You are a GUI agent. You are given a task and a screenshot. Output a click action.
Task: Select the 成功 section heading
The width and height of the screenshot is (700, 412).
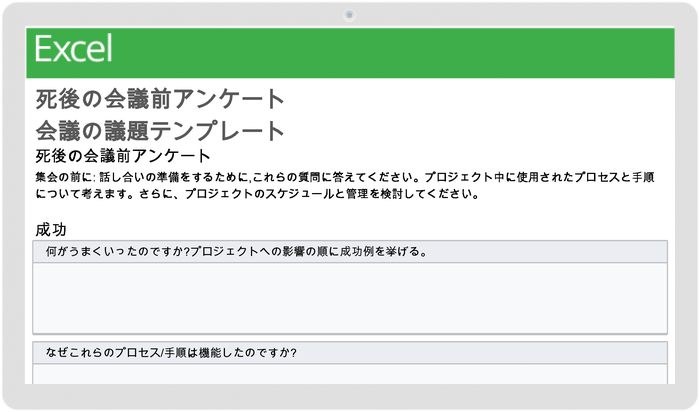pyautogui.click(x=51, y=229)
